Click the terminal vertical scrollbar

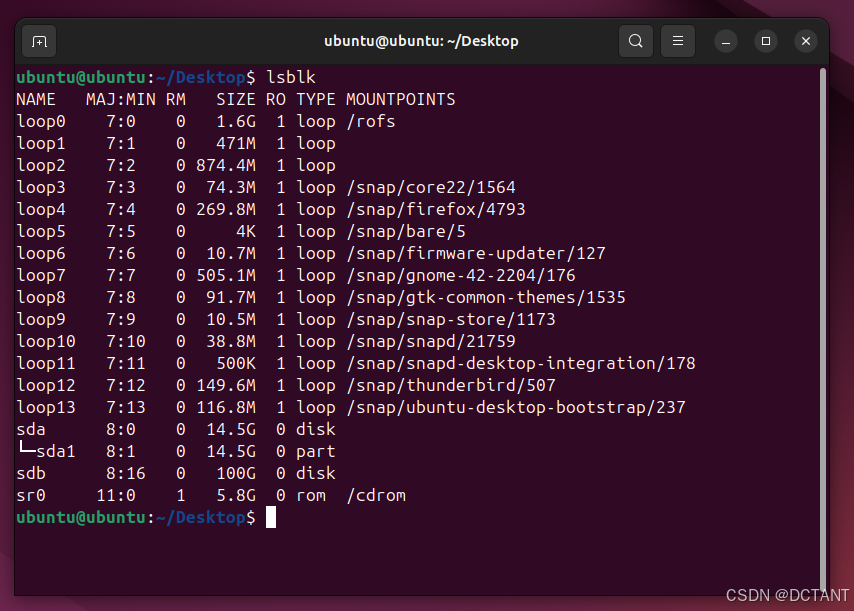tap(823, 327)
